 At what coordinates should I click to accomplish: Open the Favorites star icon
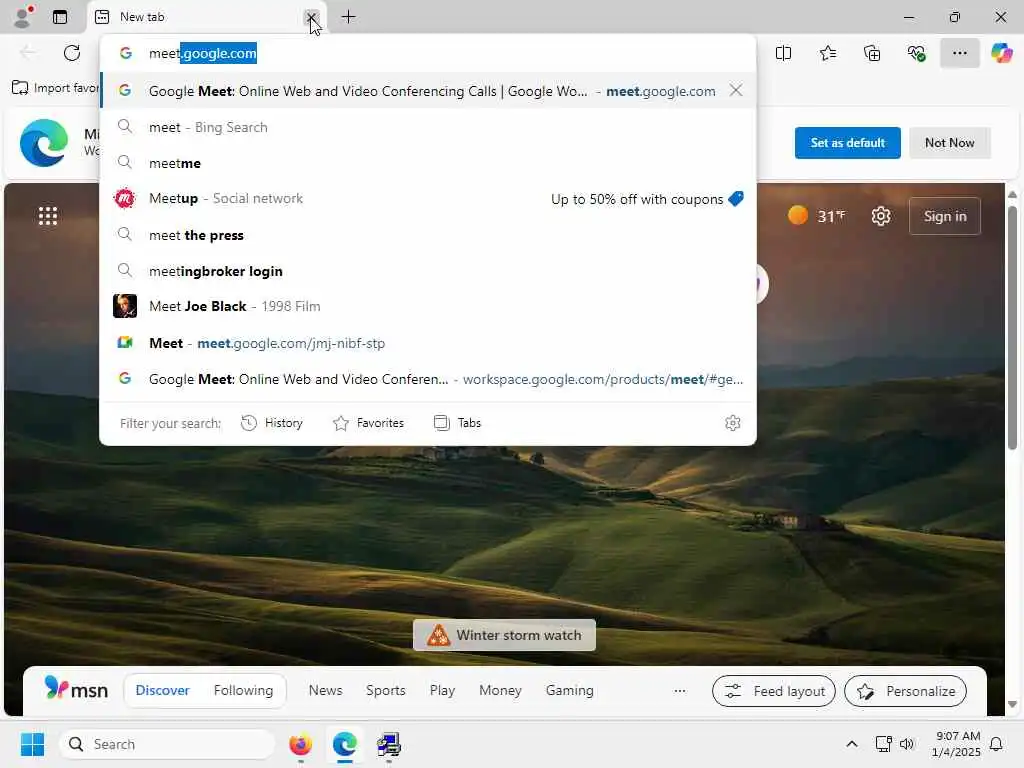pyautogui.click(x=827, y=53)
